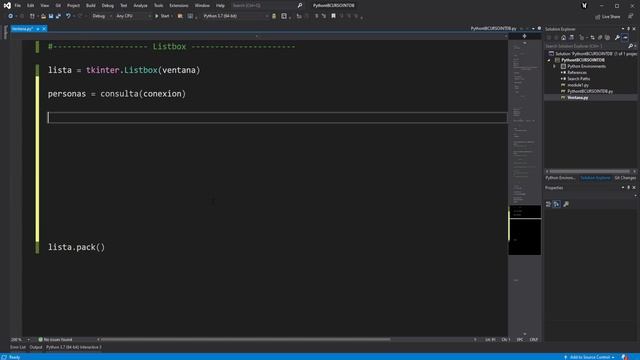Screen dimensions: 640x360
Task: Click the Navigate Backward toolbar icon
Action: point(11,16)
